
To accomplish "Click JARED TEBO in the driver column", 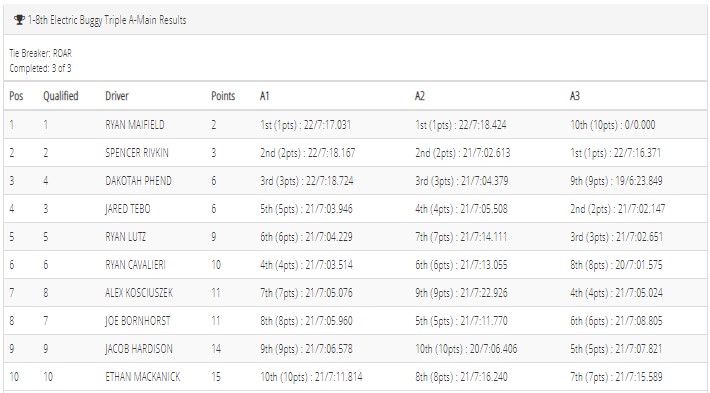I will (128, 209).
